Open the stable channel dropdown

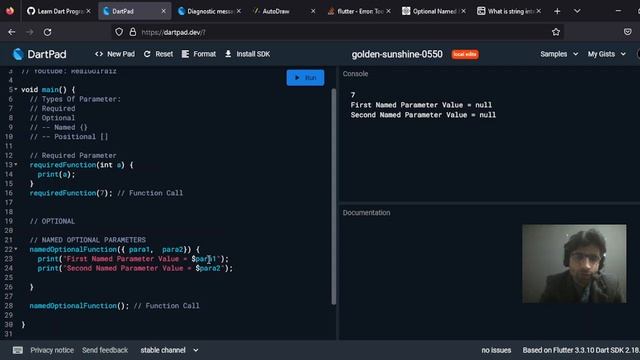169,350
